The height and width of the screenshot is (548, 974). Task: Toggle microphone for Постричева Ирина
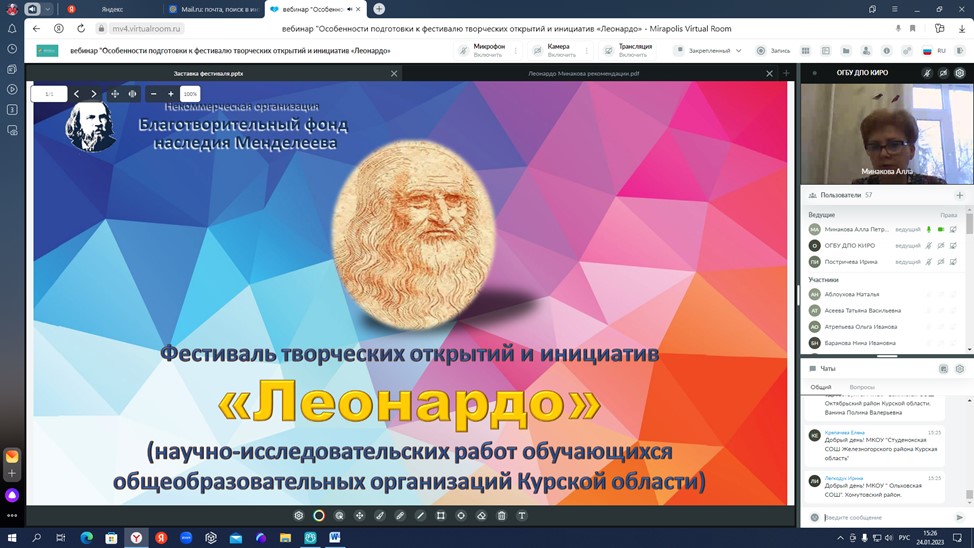[929, 262]
